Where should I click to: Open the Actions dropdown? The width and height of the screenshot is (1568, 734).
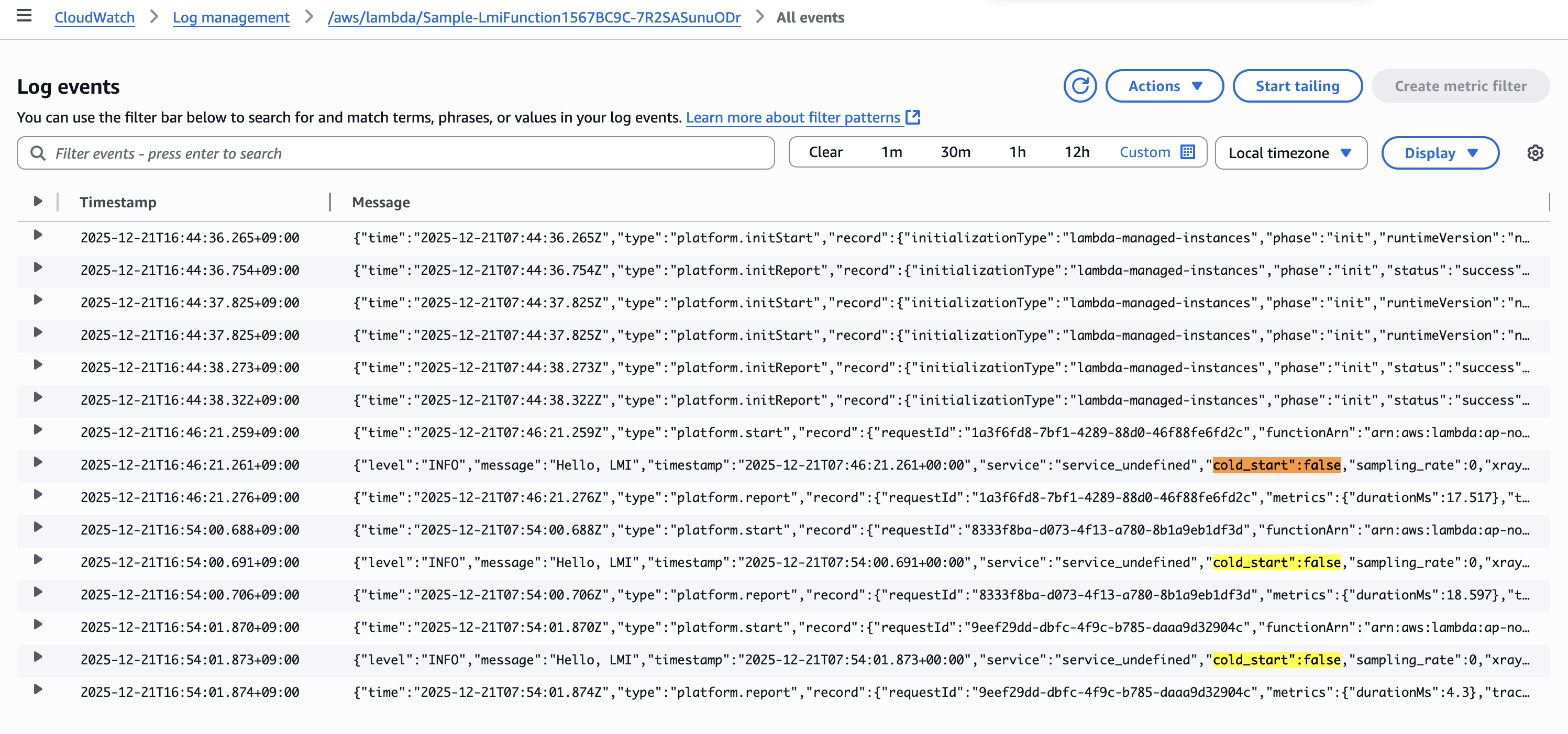tap(1164, 86)
